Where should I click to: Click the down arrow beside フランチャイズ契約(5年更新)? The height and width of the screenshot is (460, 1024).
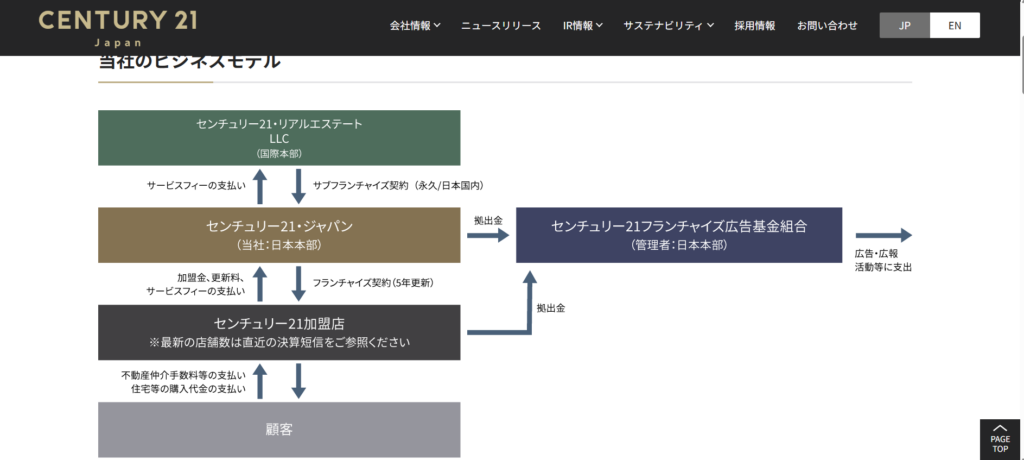click(x=298, y=283)
